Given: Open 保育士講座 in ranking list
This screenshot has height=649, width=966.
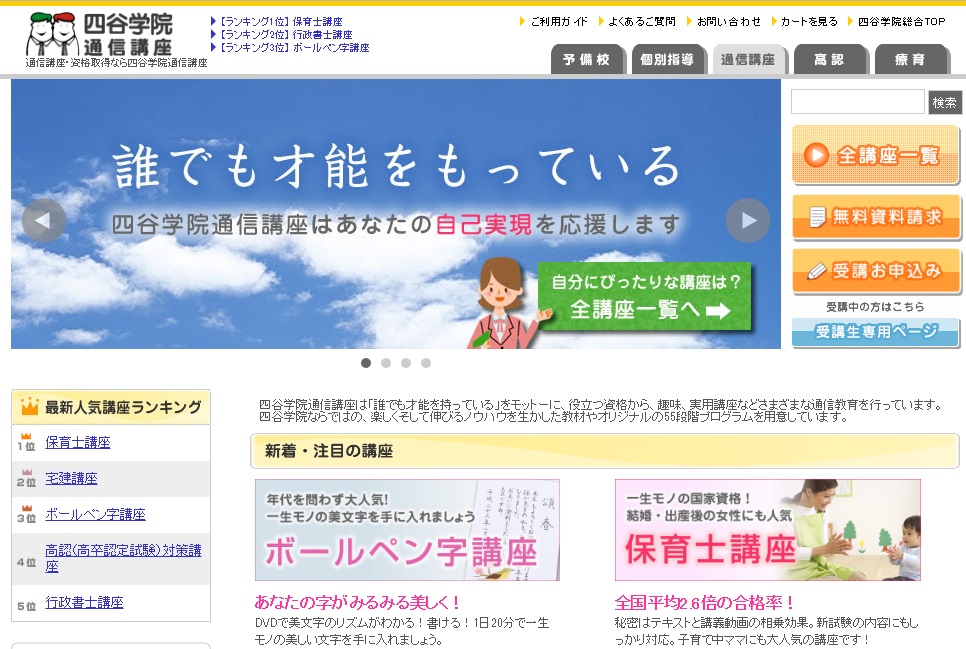Looking at the screenshot, I should (x=78, y=442).
